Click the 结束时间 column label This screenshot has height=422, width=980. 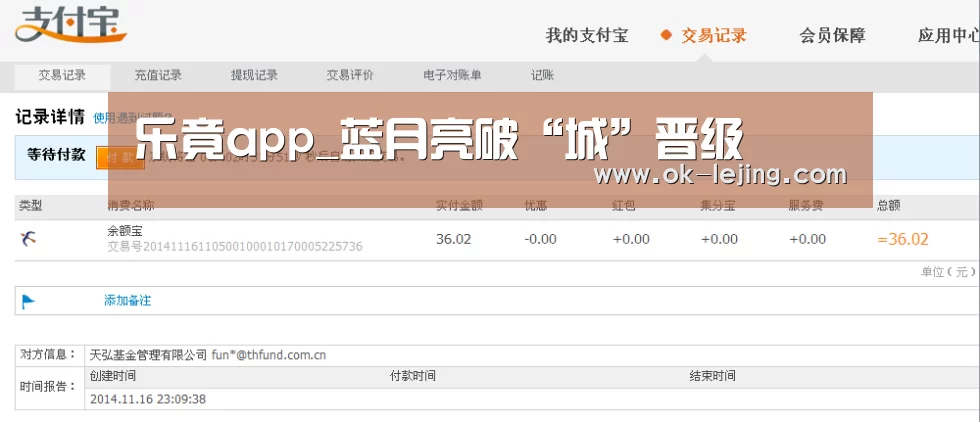(712, 376)
